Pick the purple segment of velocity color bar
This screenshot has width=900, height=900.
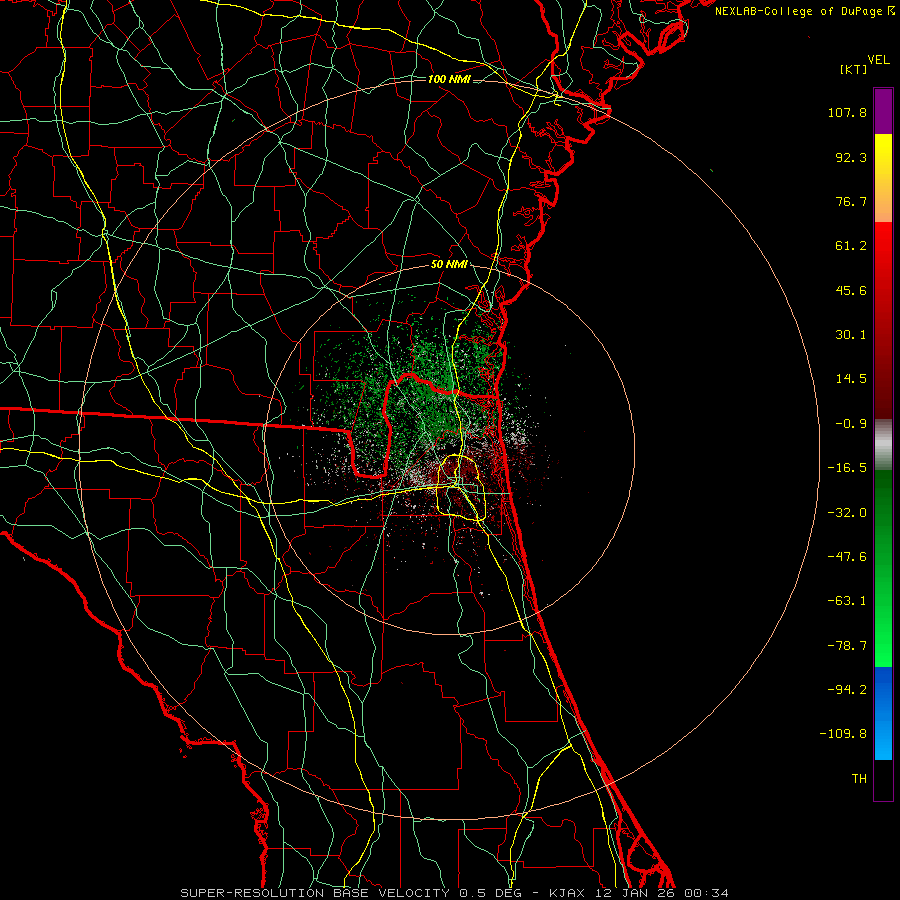(883, 111)
